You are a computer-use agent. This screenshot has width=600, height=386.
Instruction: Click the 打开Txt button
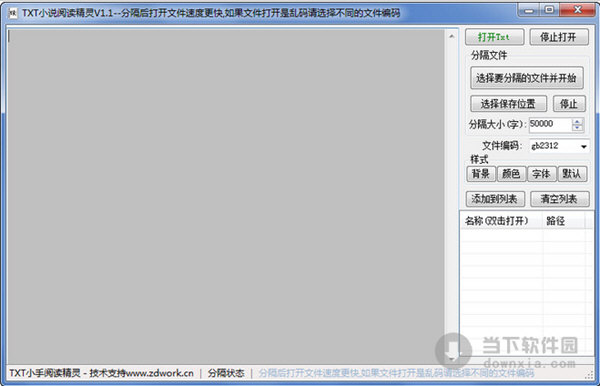pyautogui.click(x=494, y=37)
